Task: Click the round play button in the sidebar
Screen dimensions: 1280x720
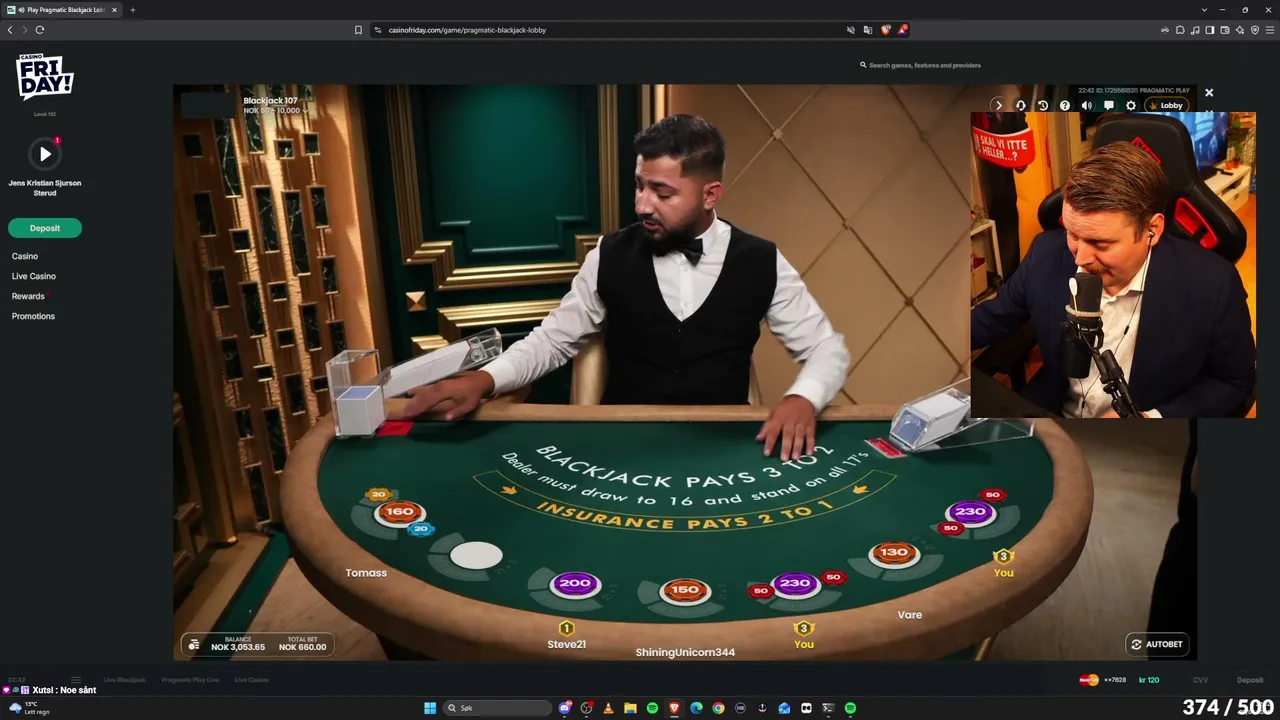Action: coord(45,154)
